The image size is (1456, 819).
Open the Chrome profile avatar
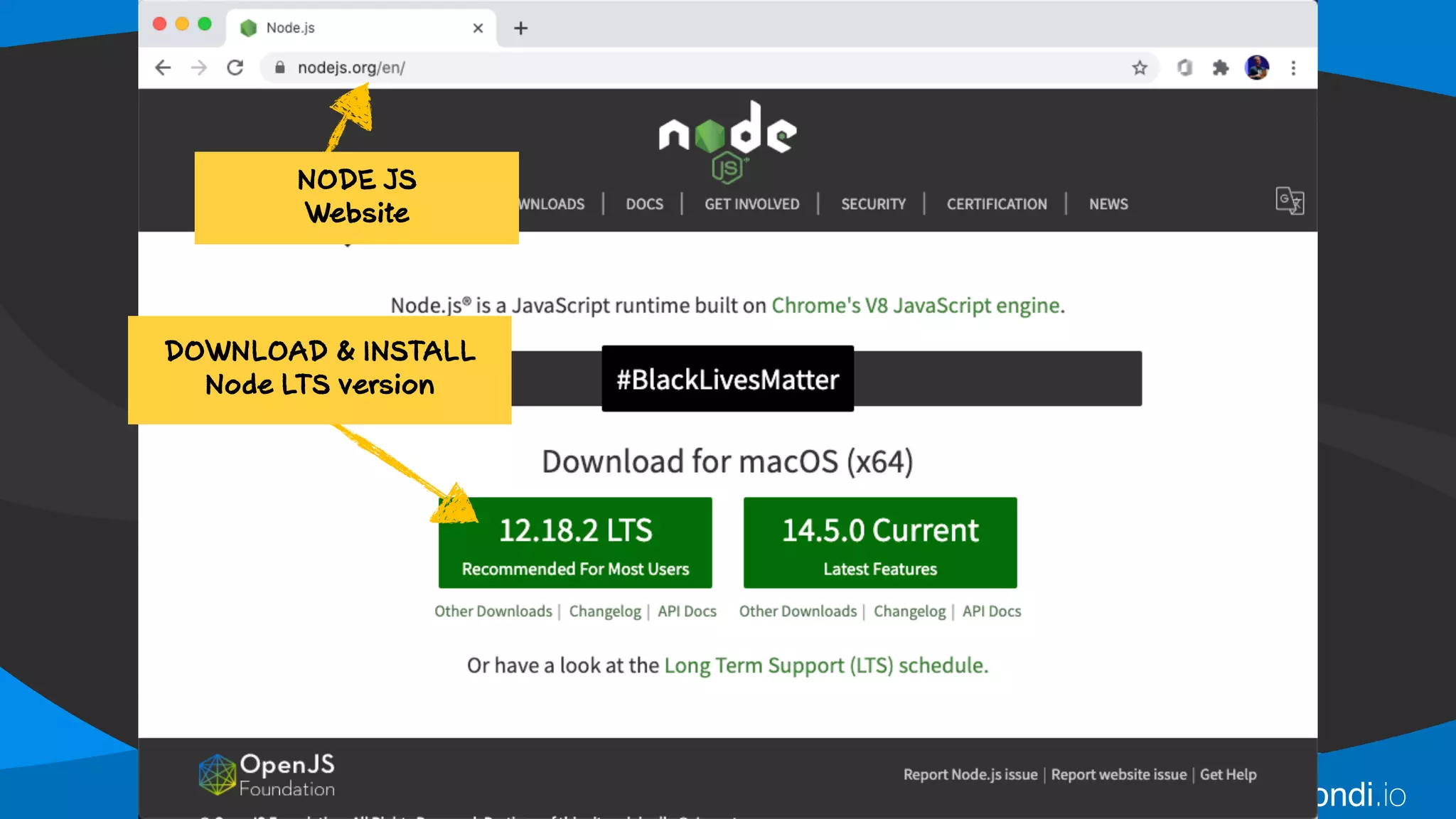pyautogui.click(x=1257, y=68)
